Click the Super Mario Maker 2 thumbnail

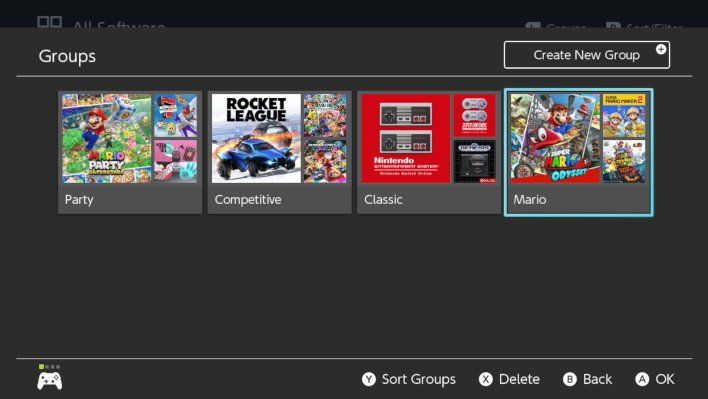pos(624,115)
